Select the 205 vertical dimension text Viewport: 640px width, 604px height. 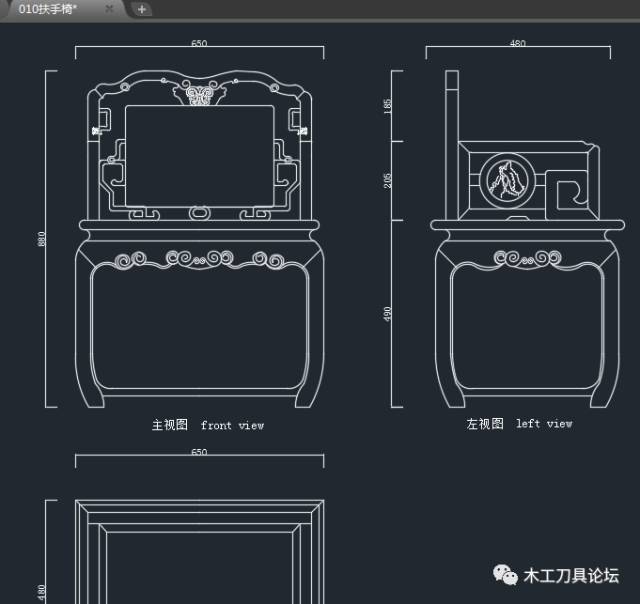pyautogui.click(x=387, y=181)
